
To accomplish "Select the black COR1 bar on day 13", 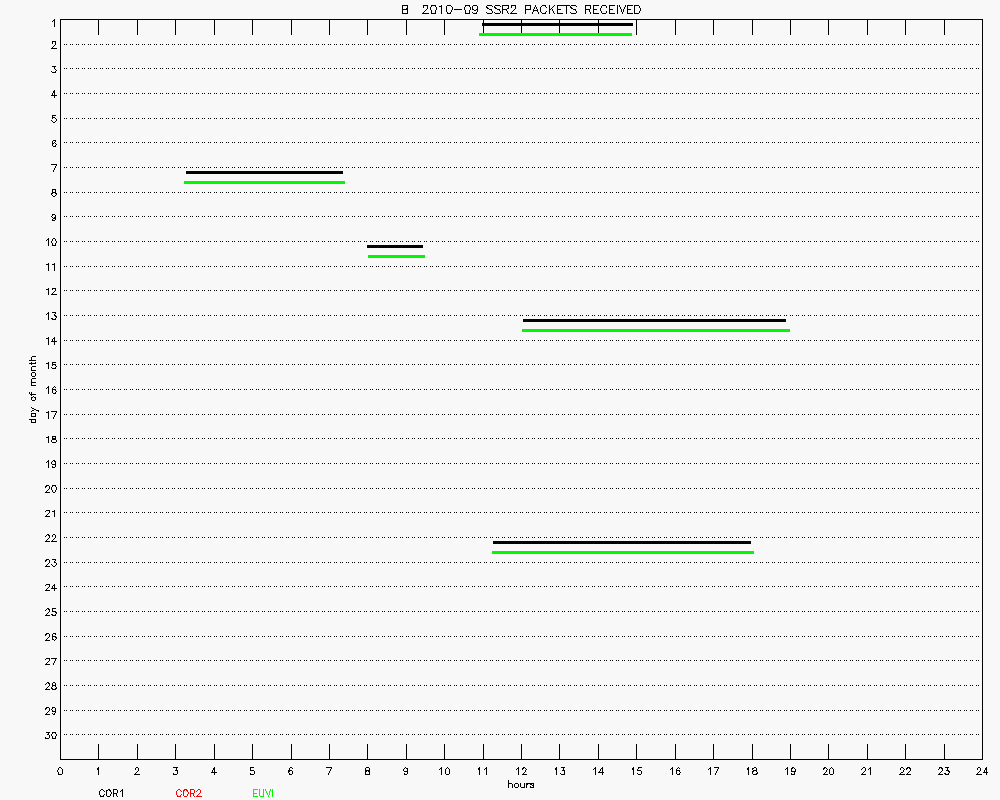I will click(654, 320).
